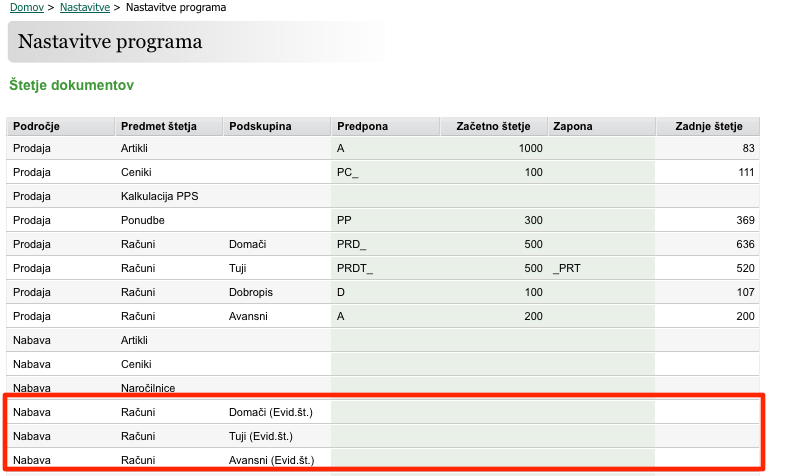
Task: Edit the Predpona field of Prodaja Artikli
Action: click(x=385, y=148)
